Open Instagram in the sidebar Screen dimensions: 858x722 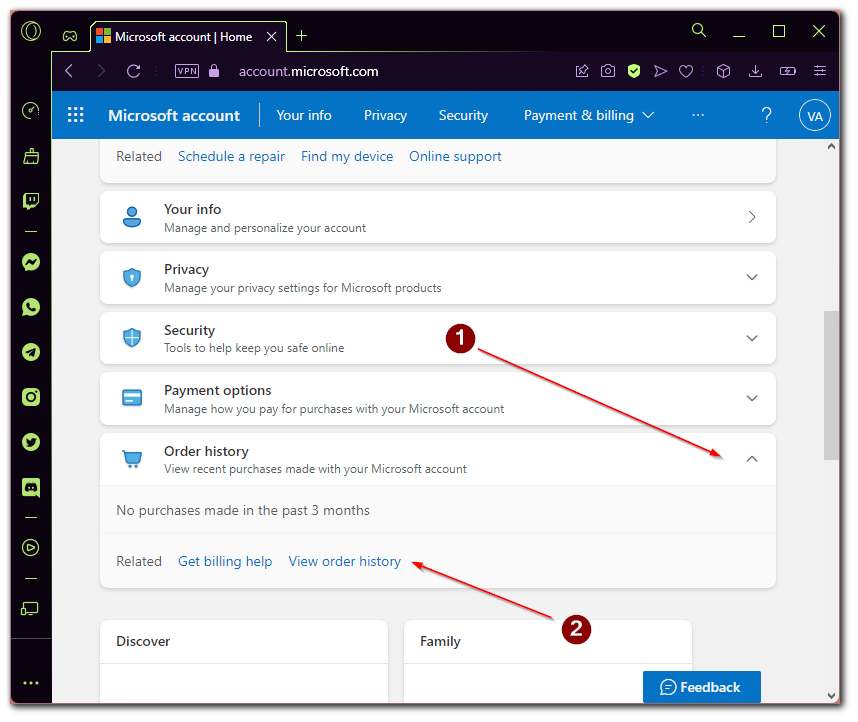point(31,397)
